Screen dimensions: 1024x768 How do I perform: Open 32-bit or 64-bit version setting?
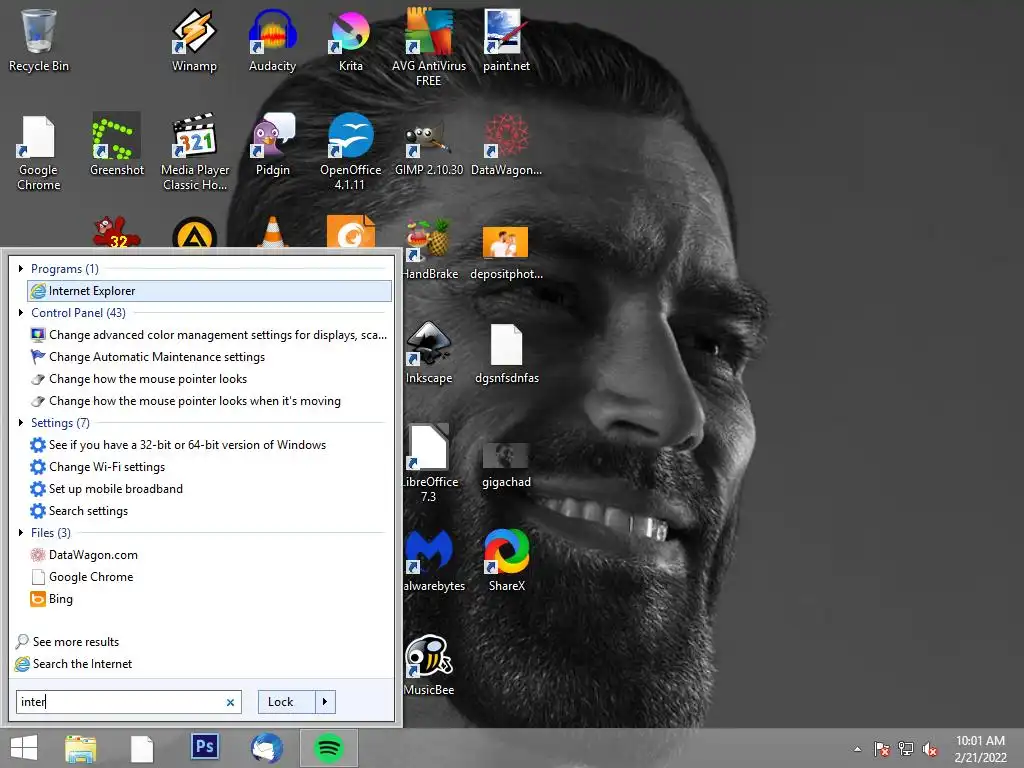[210, 445]
